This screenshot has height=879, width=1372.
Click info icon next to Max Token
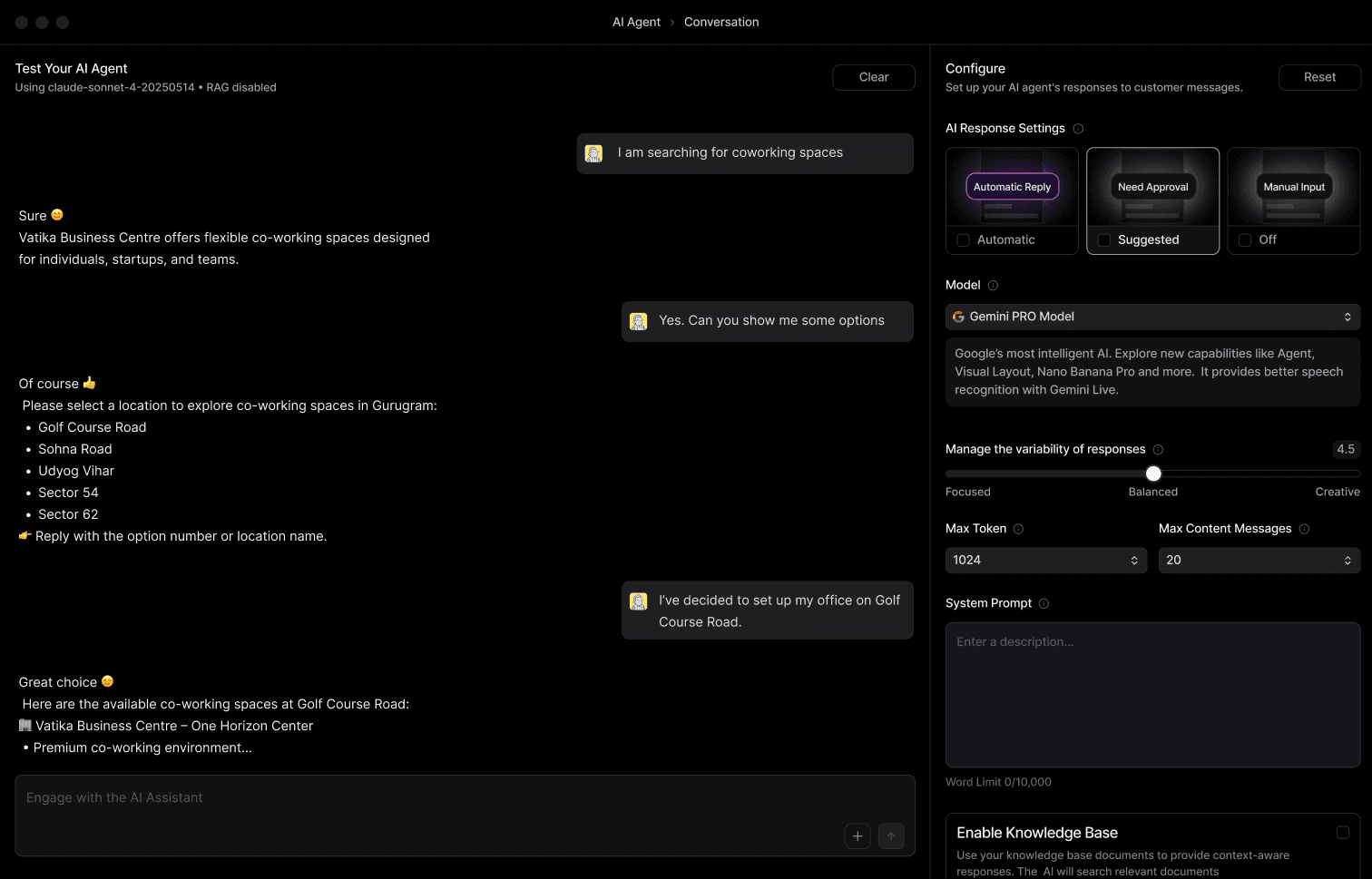(x=1018, y=529)
